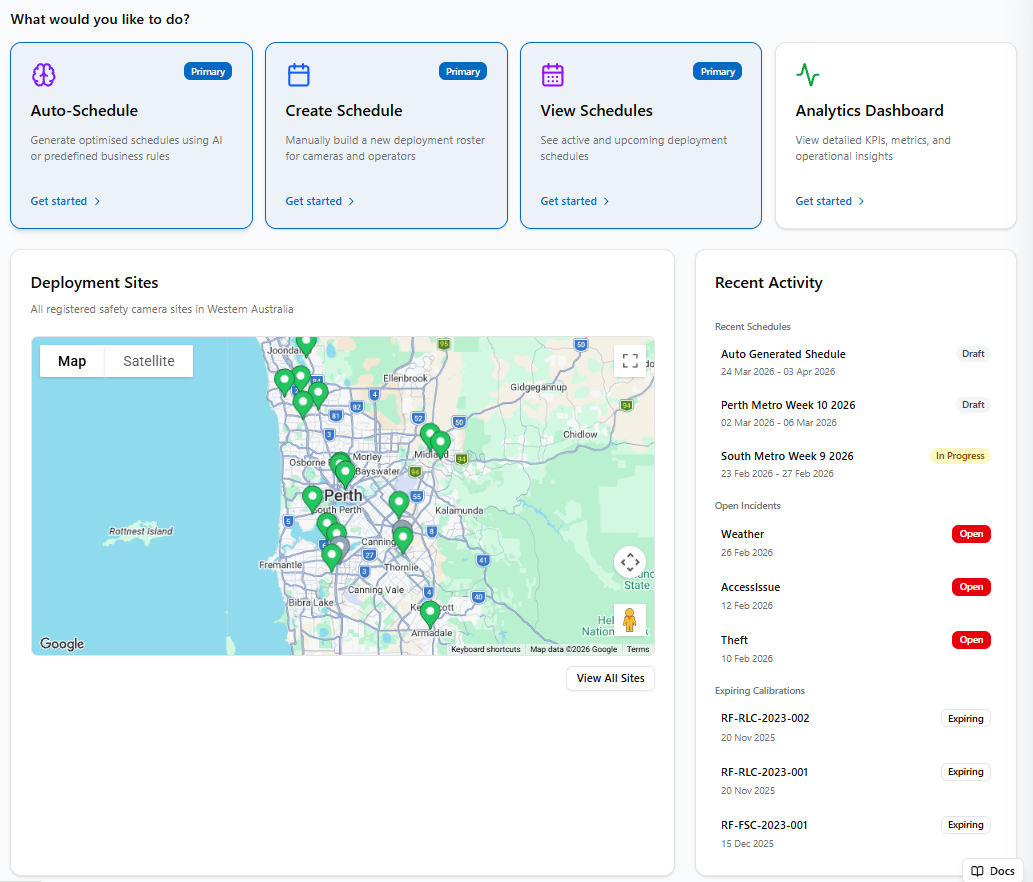This screenshot has width=1033, height=882.
Task: Select the green site marker near Armadale
Action: click(x=430, y=614)
